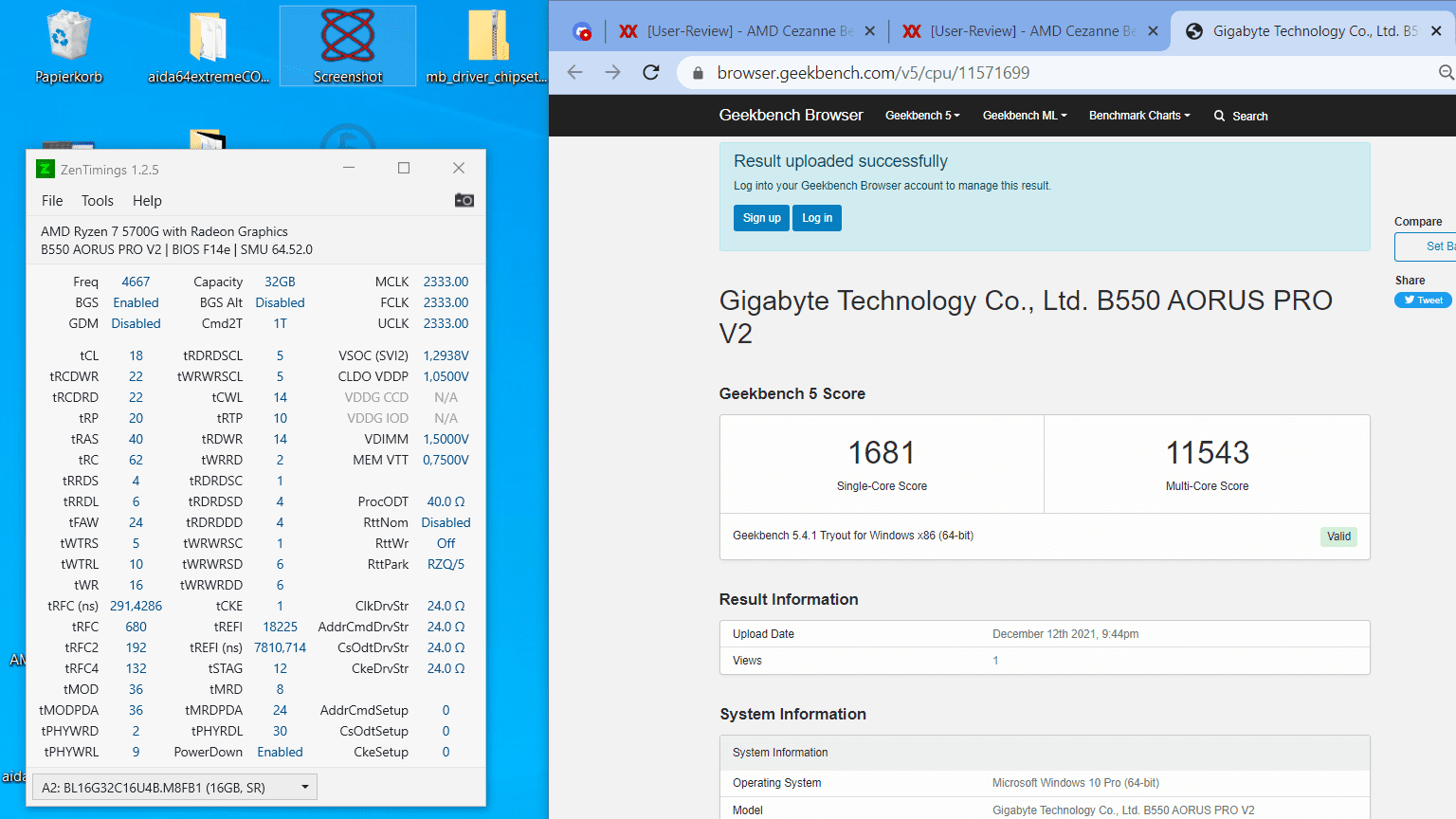
Task: Open the ZenTimings Tools menu
Action: tap(97, 200)
